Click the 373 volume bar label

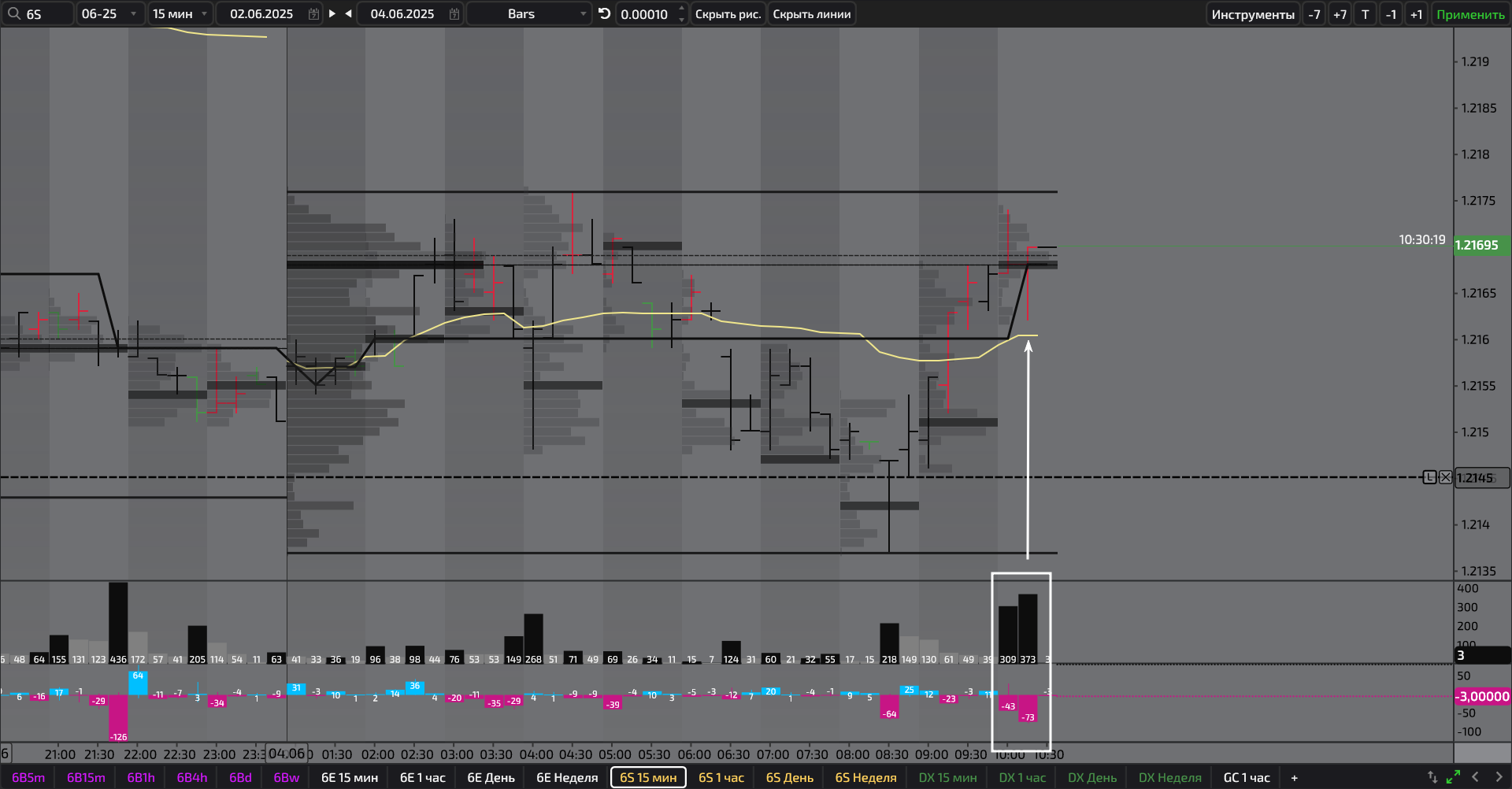tap(1028, 659)
